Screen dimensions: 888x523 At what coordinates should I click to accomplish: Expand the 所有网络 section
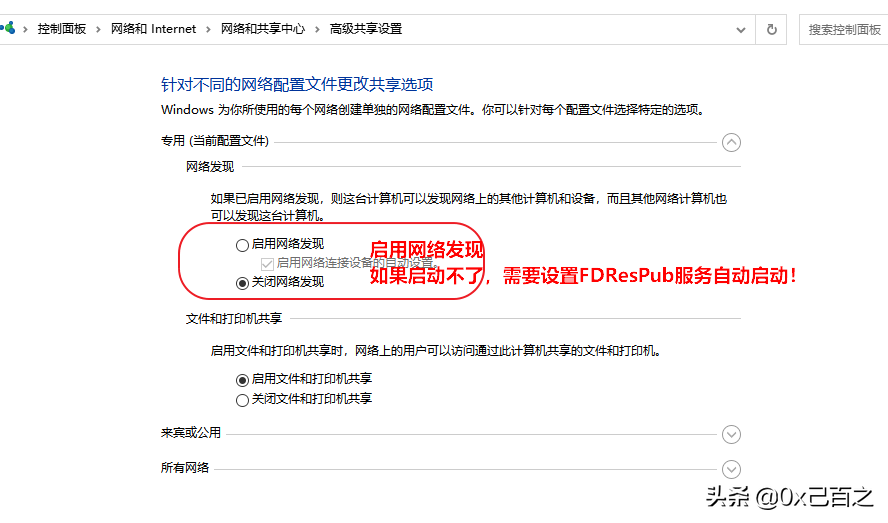731,469
